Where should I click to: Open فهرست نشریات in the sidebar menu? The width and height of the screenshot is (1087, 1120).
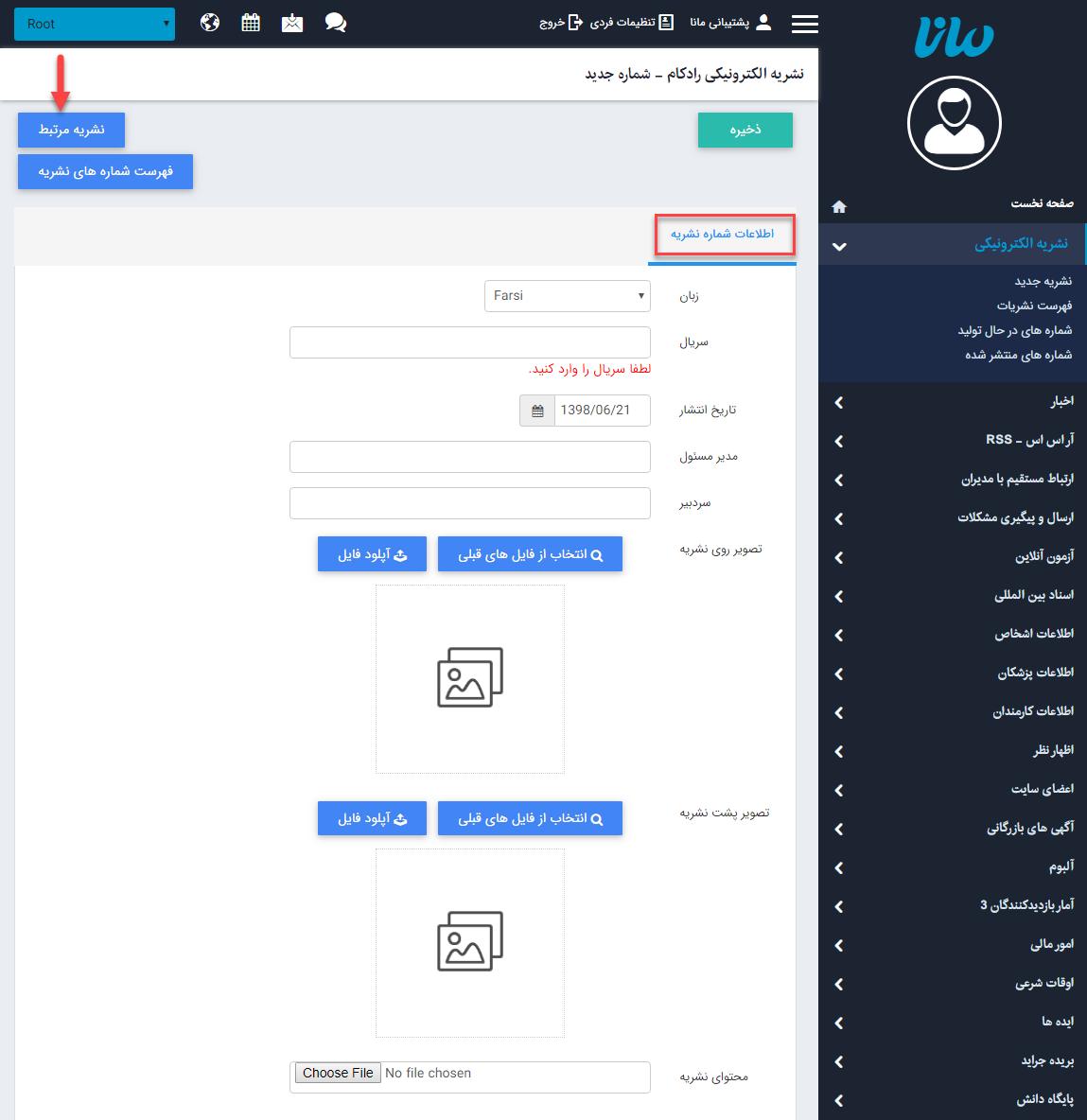coord(1035,305)
